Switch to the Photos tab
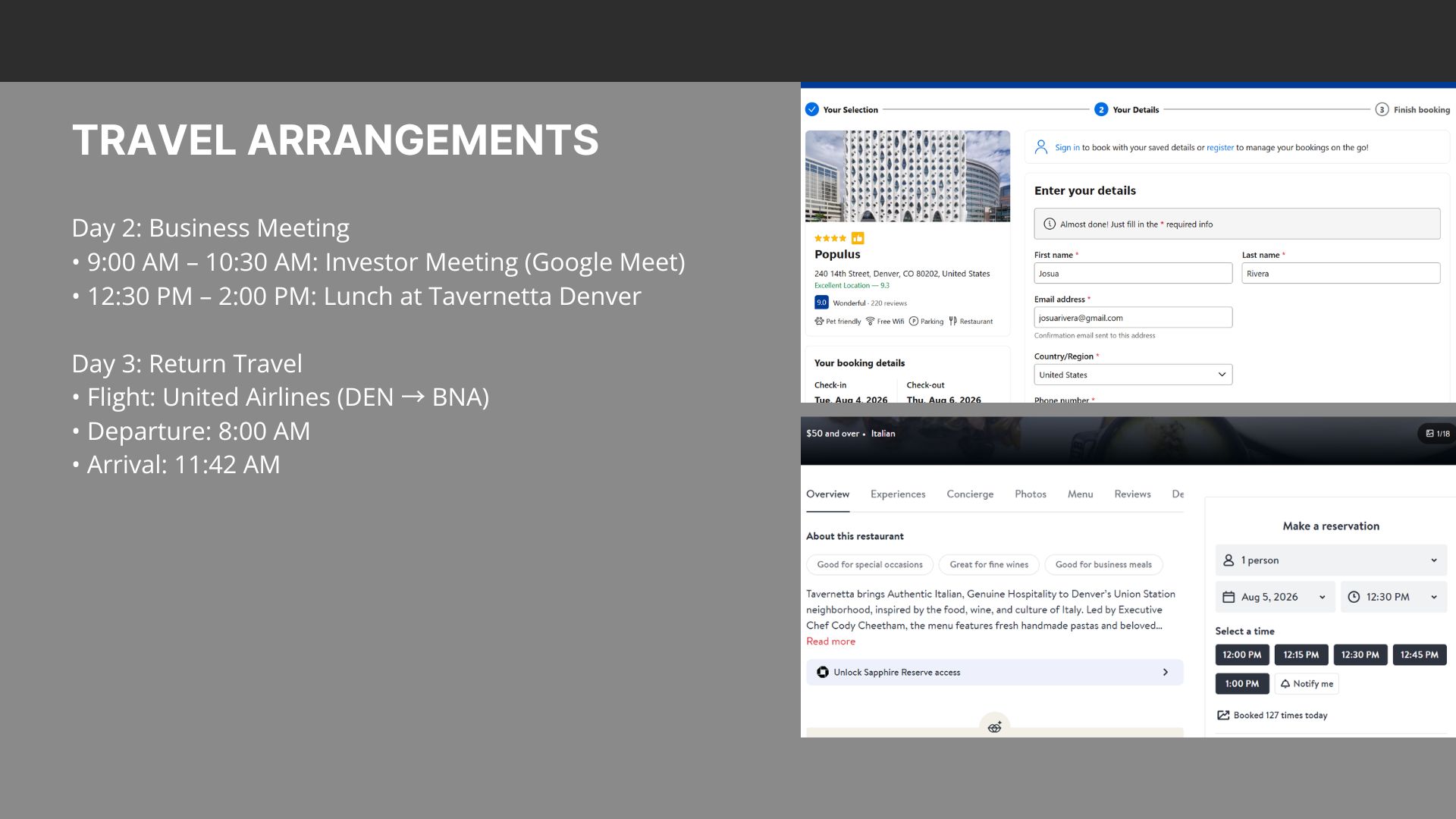The width and height of the screenshot is (1456, 819). (1031, 494)
